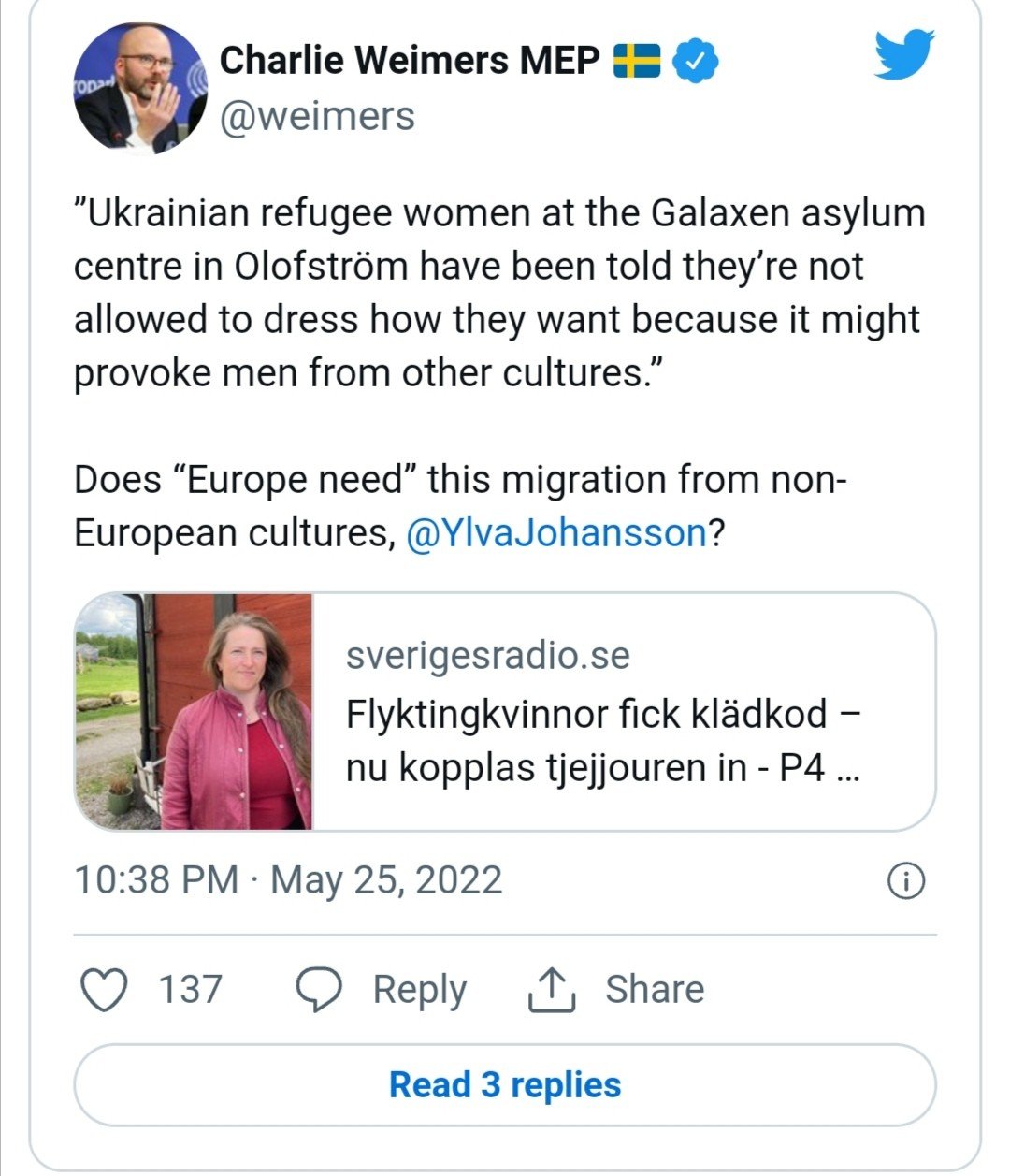Click the share upload arrow icon
Viewport: 1010px width, 1176px height.
tap(552, 989)
